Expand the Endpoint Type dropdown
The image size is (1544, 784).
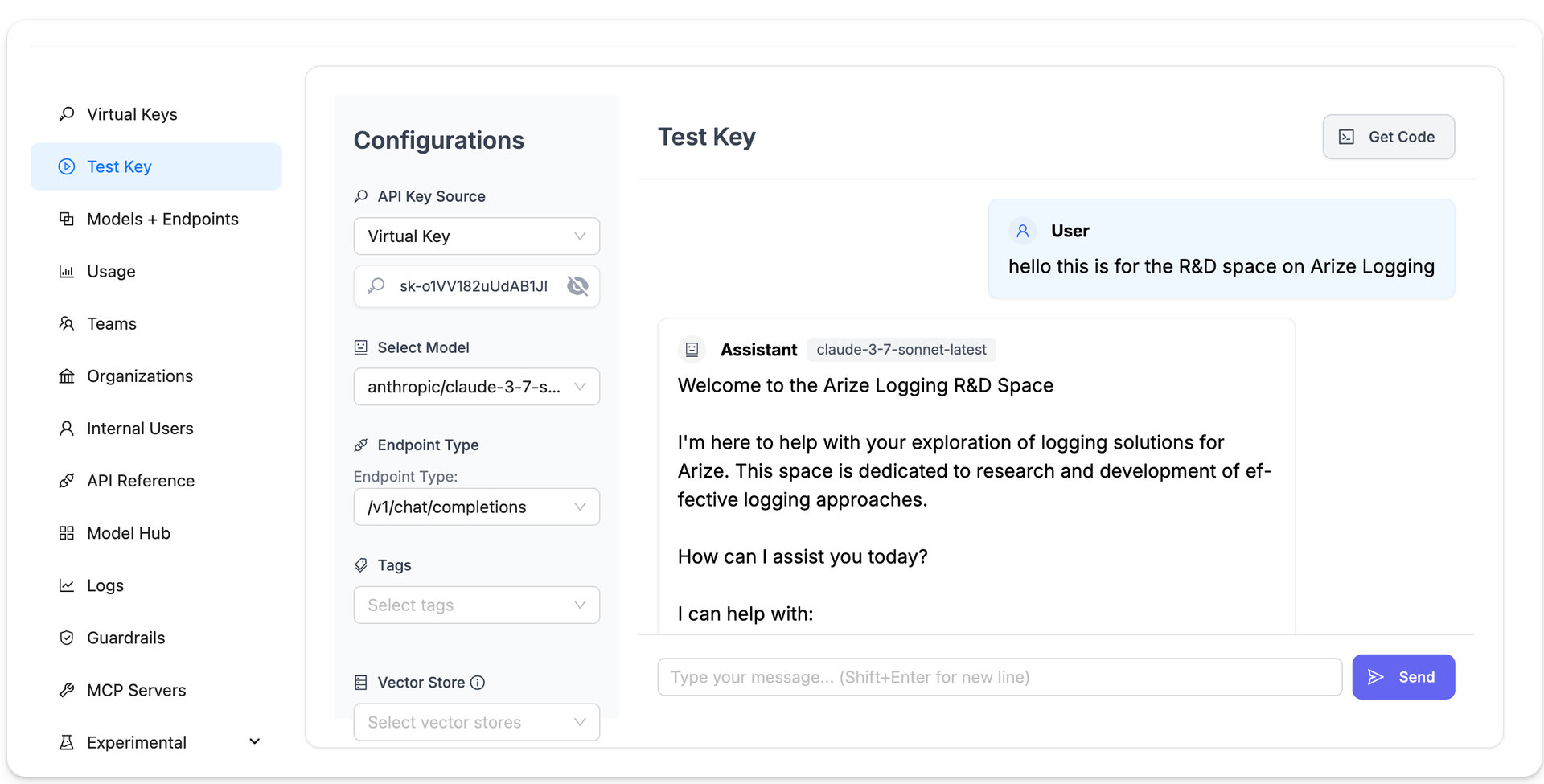[476, 507]
